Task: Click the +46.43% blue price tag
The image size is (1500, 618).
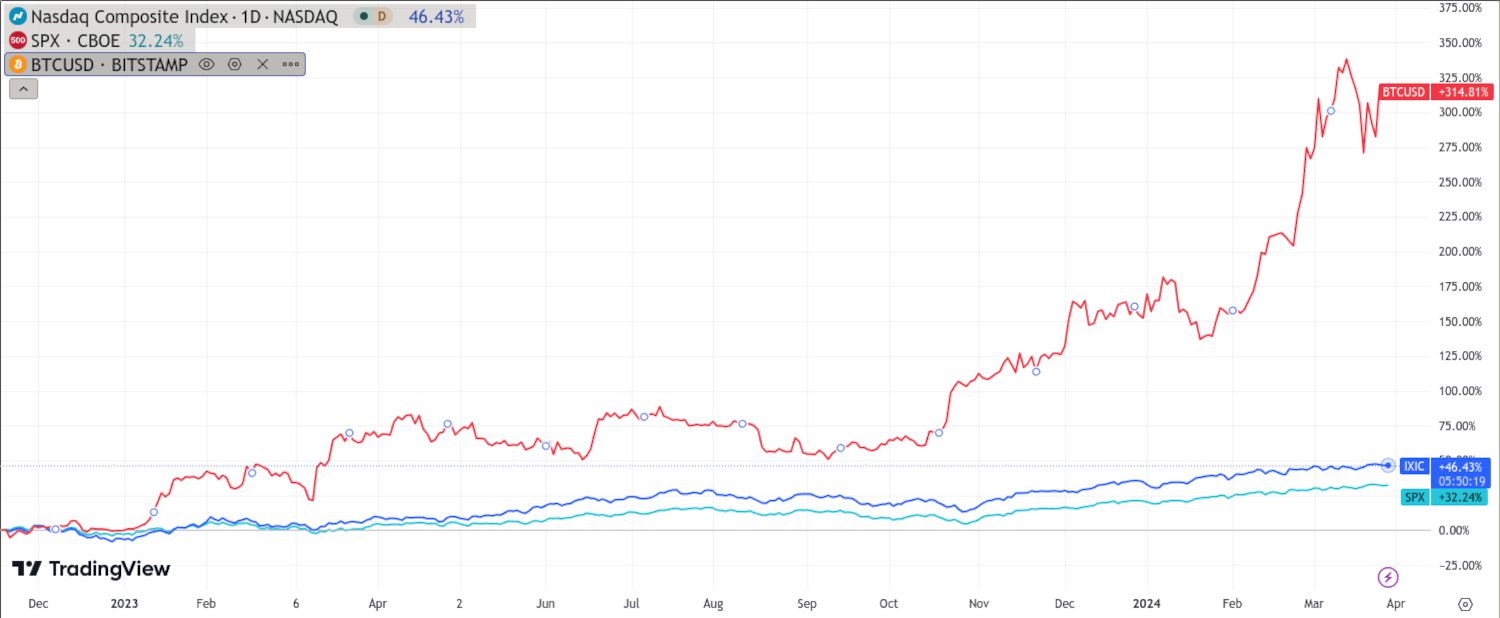Action: (x=1461, y=465)
